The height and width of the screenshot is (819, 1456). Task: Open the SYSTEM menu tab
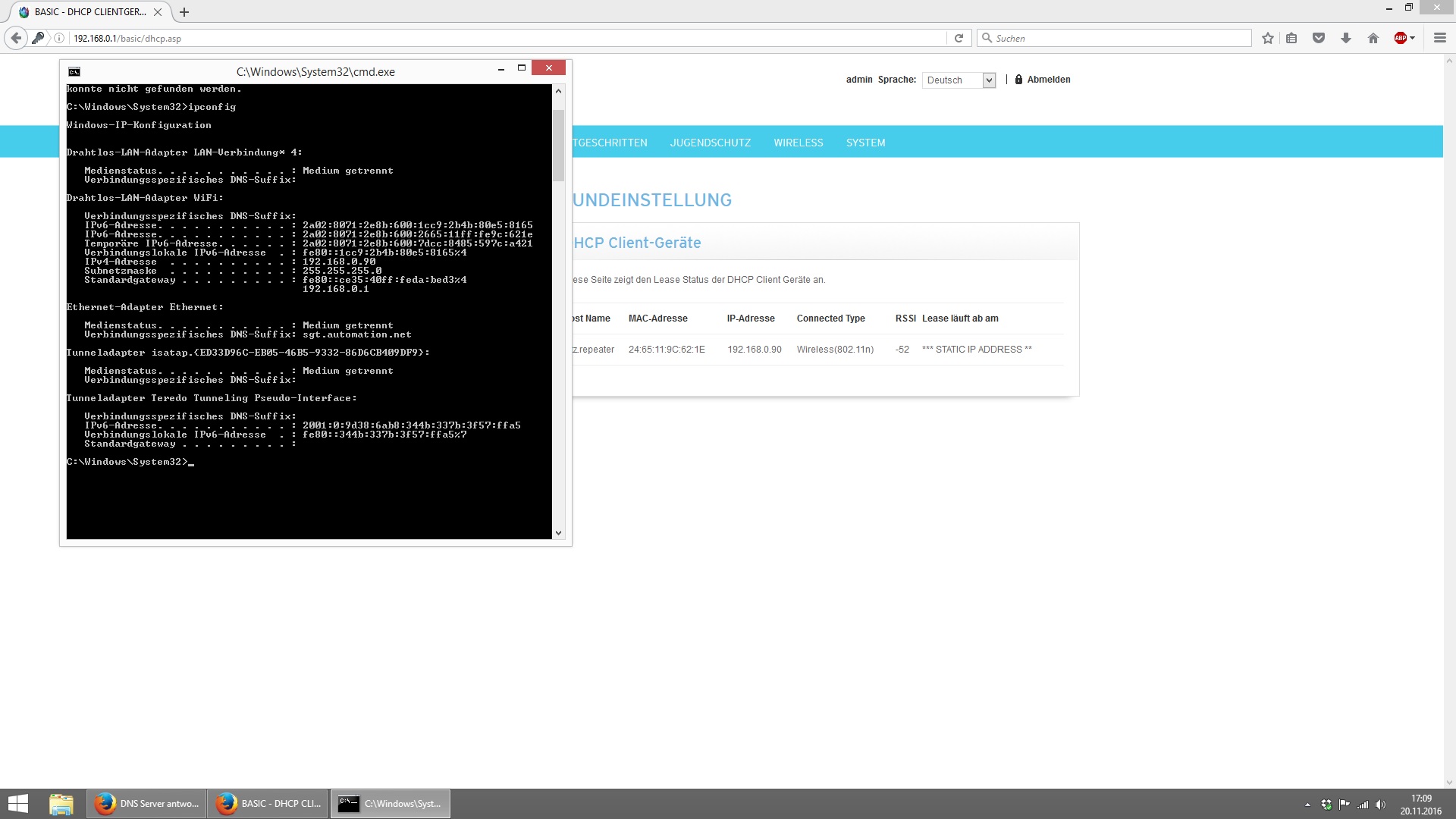865,143
